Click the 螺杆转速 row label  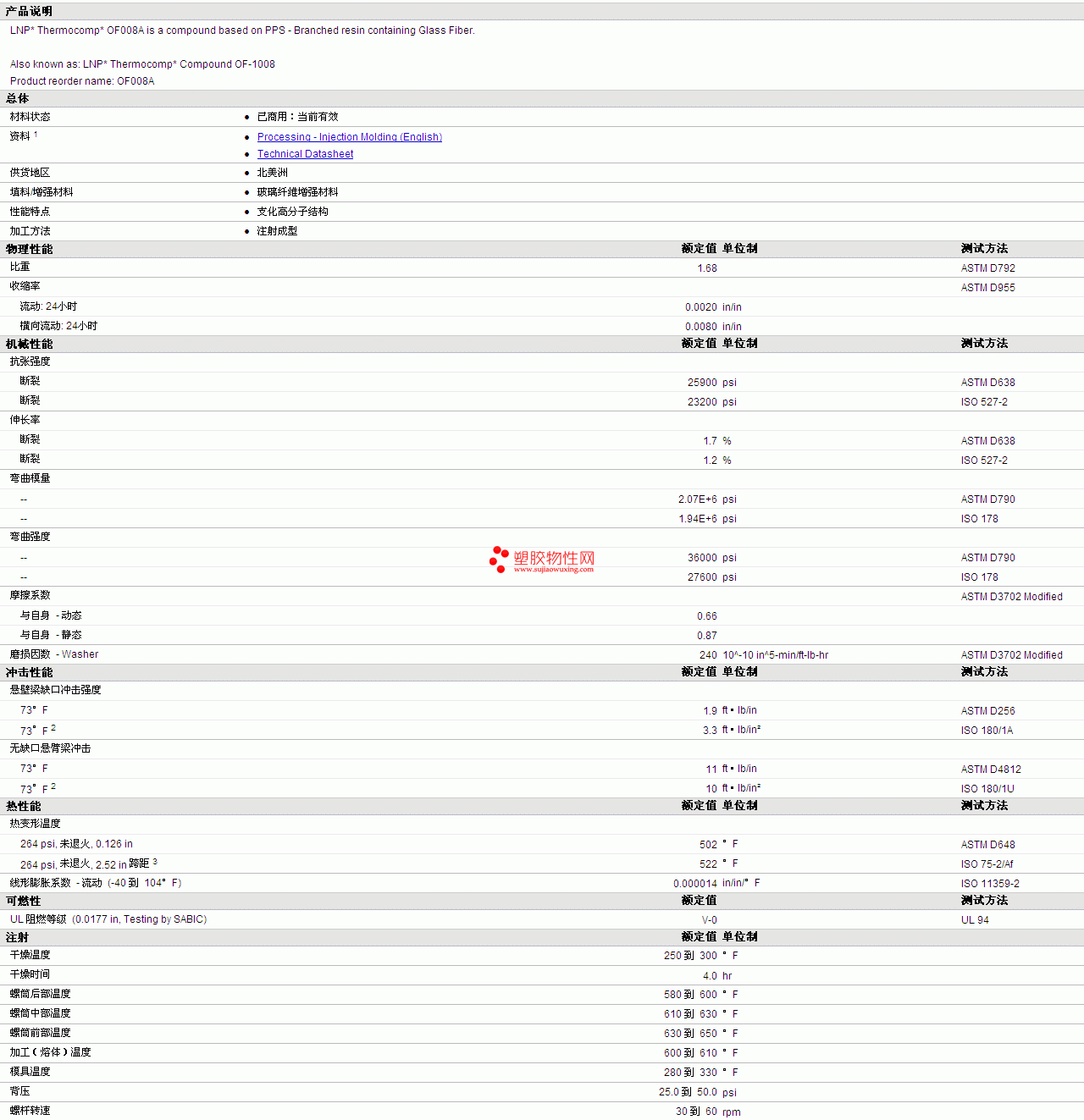tap(30, 1111)
